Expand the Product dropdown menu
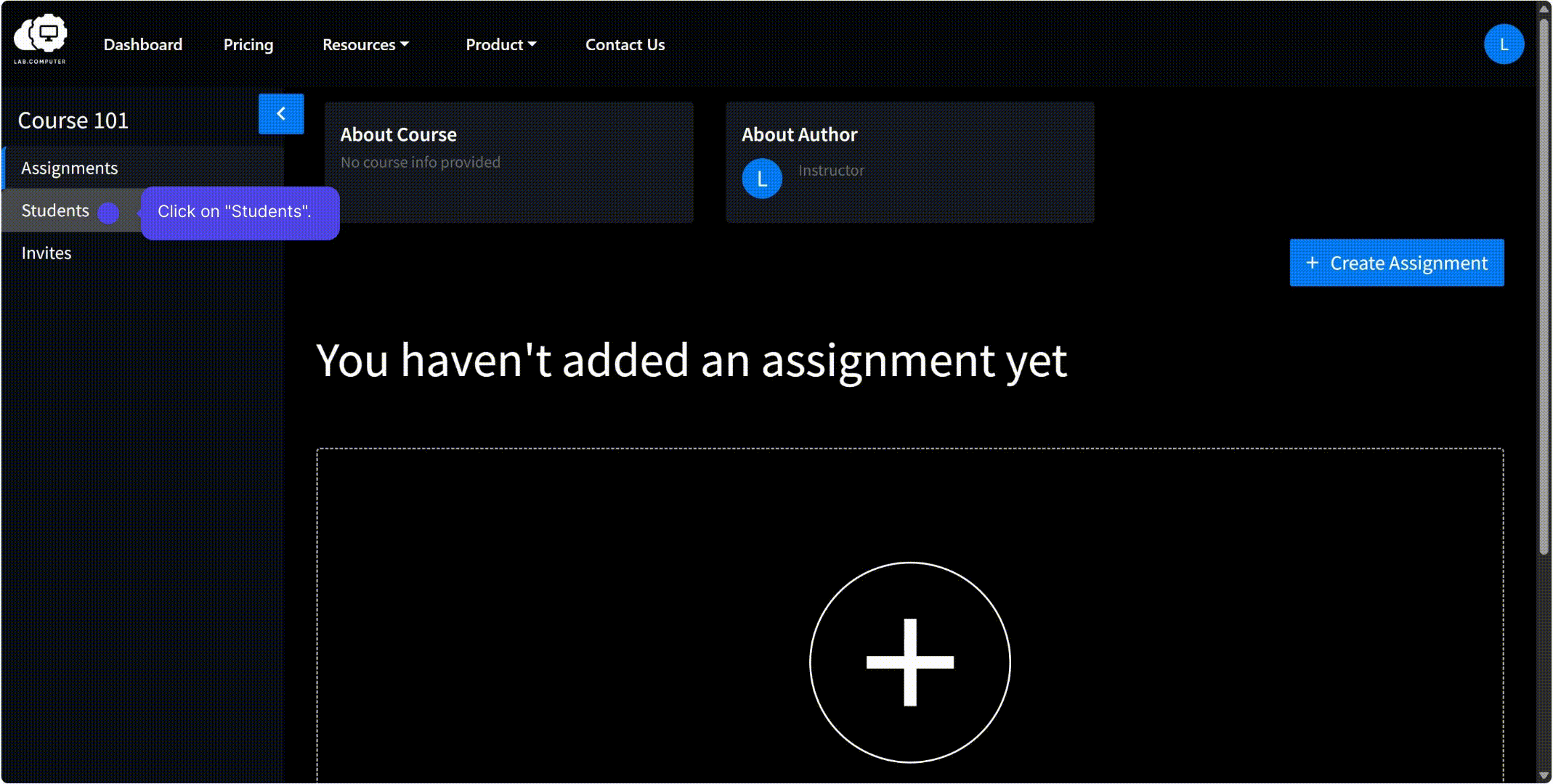Image resolution: width=1553 pixels, height=784 pixels. (501, 45)
